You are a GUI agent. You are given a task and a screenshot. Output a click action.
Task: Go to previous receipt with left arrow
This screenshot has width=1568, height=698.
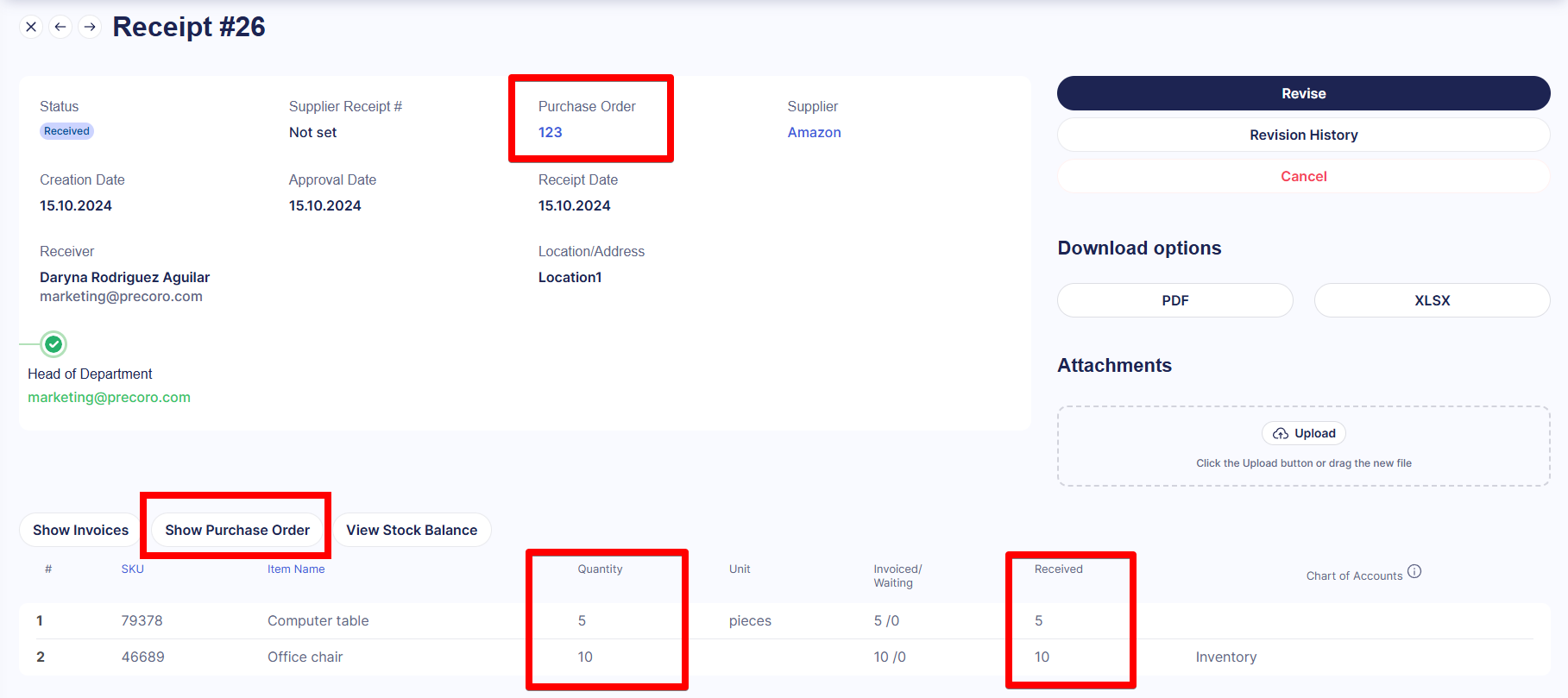[x=60, y=27]
